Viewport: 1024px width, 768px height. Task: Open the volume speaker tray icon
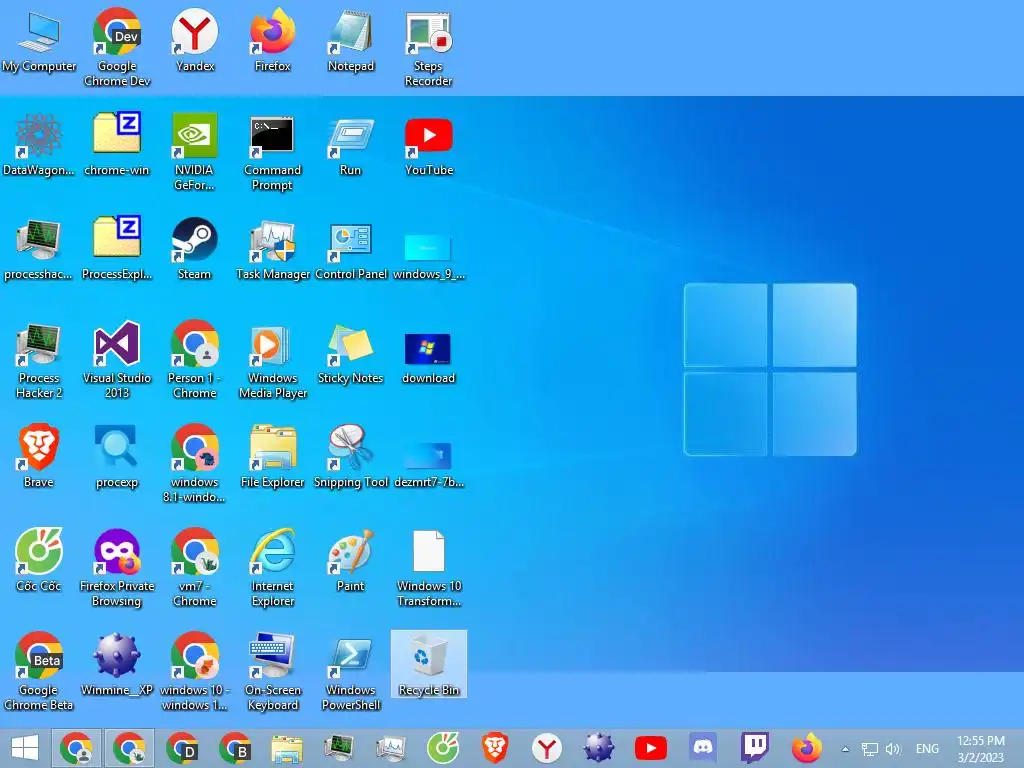click(893, 749)
